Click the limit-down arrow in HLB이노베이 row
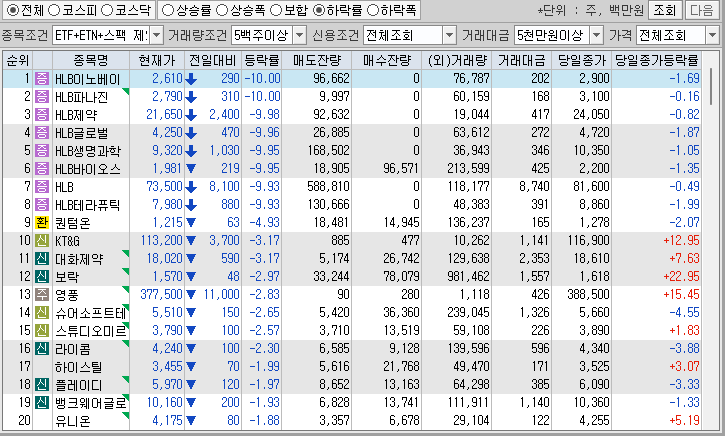The image size is (725, 436). tap(191, 79)
